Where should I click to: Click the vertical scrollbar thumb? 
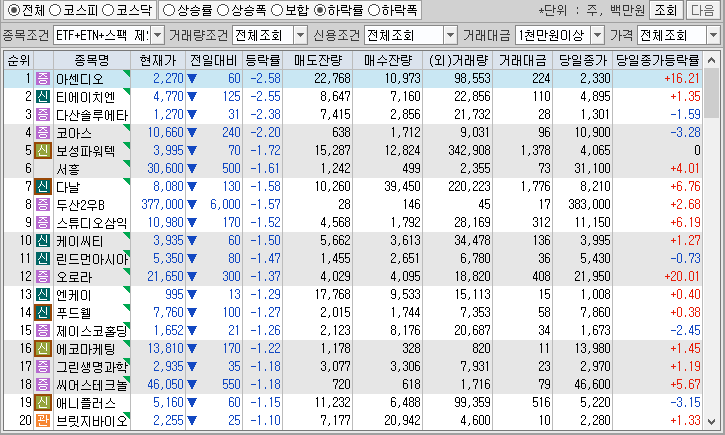(712, 93)
